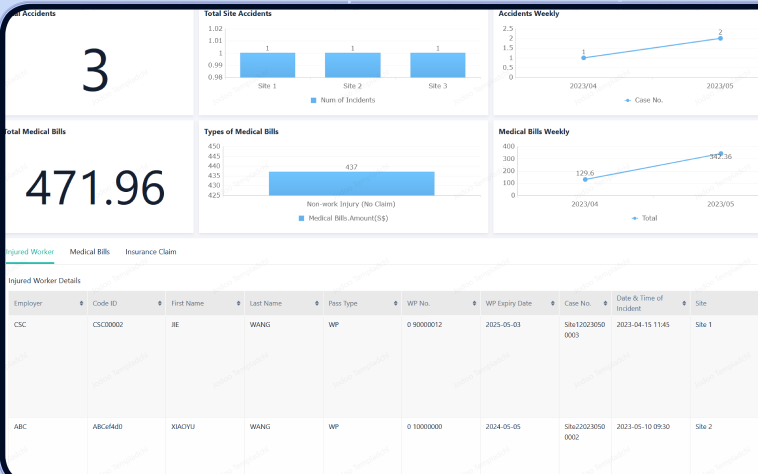The height and width of the screenshot is (474, 758).
Task: Switch to the Injured Worker tab
Action: click(30, 252)
